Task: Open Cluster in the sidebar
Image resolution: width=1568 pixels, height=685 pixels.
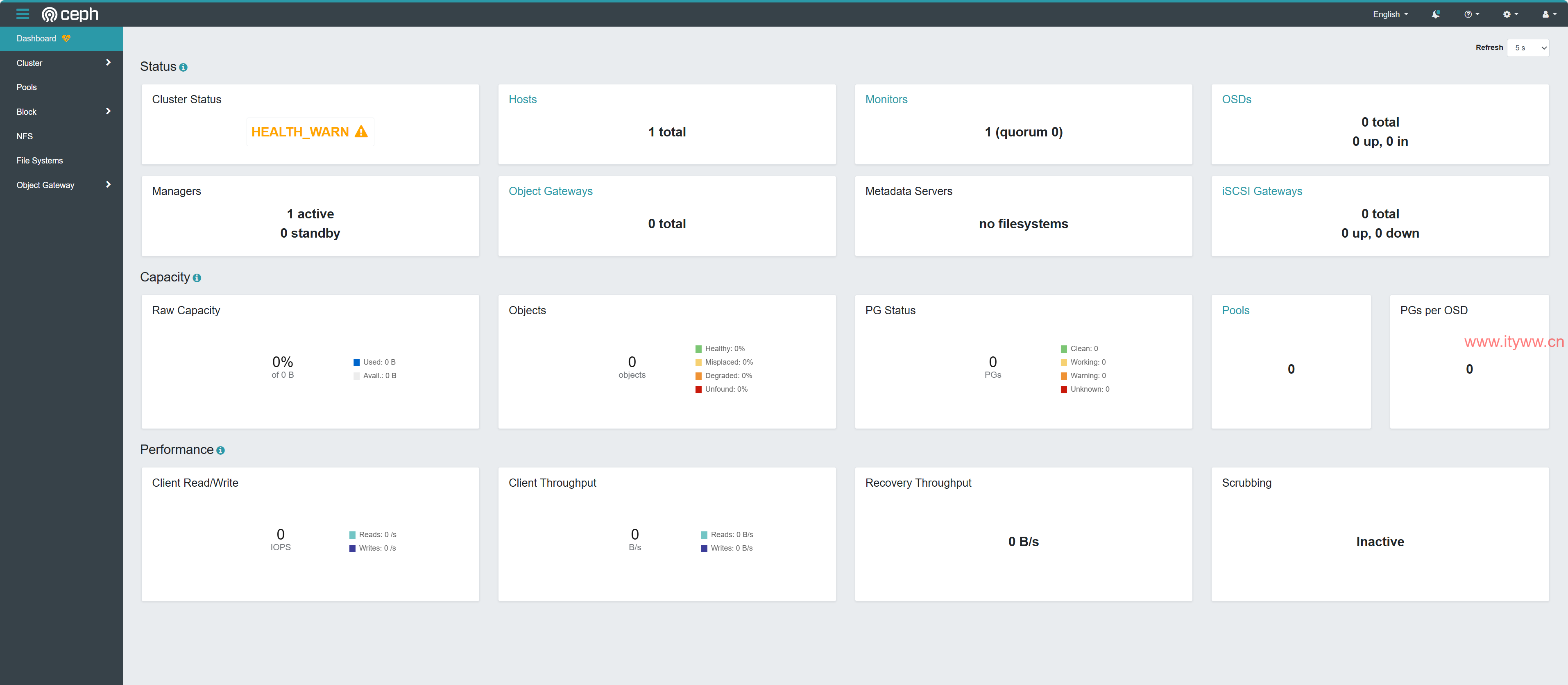Action: click(61, 63)
